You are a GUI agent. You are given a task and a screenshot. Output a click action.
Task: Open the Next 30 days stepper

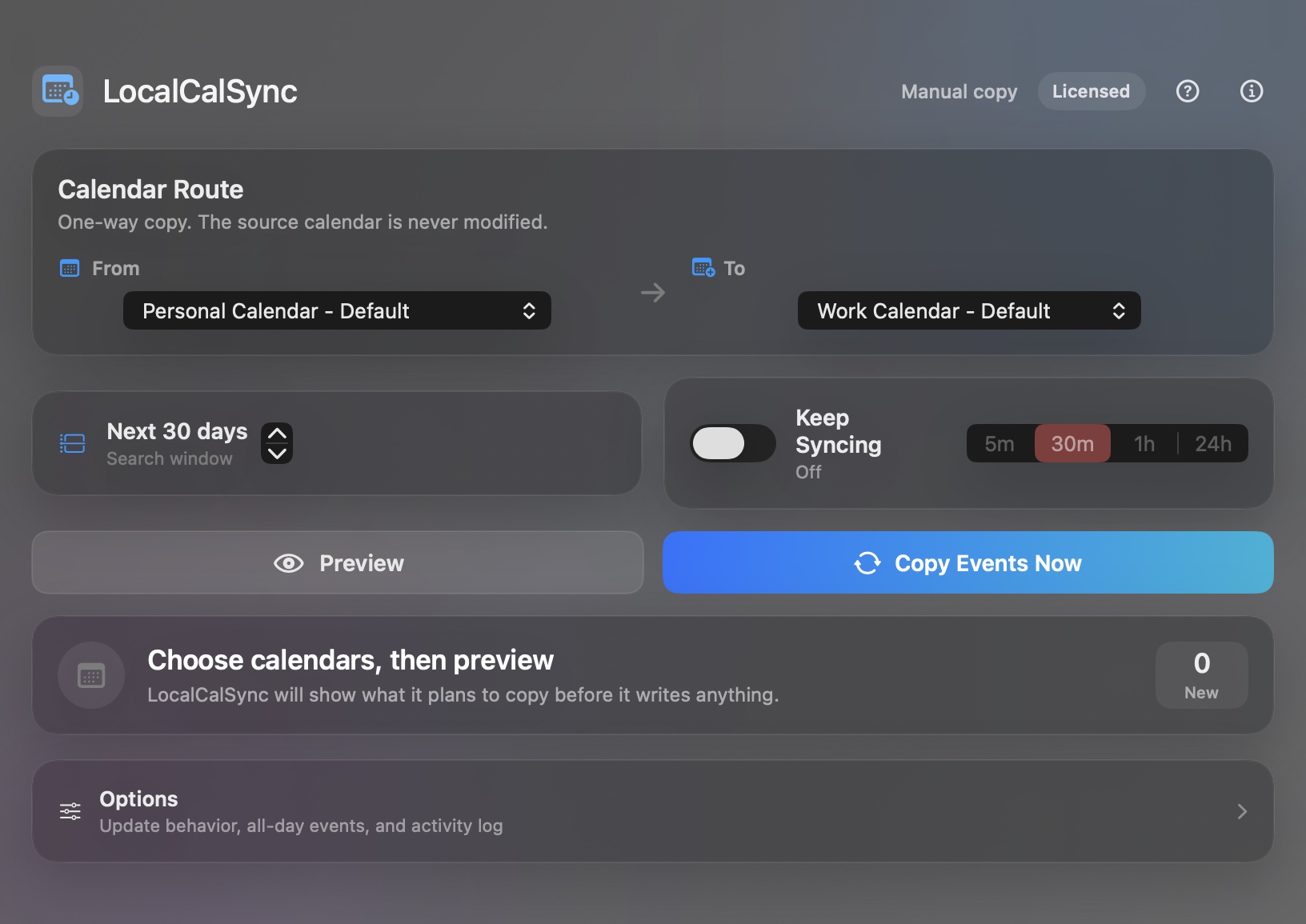[x=277, y=443]
